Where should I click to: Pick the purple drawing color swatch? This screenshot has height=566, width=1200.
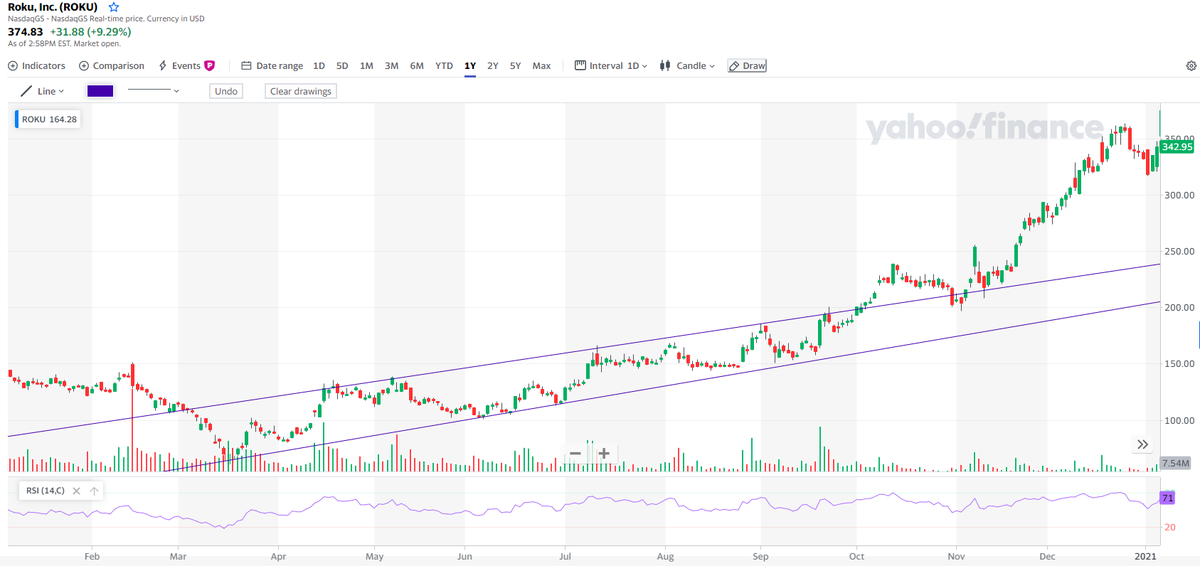[100, 91]
